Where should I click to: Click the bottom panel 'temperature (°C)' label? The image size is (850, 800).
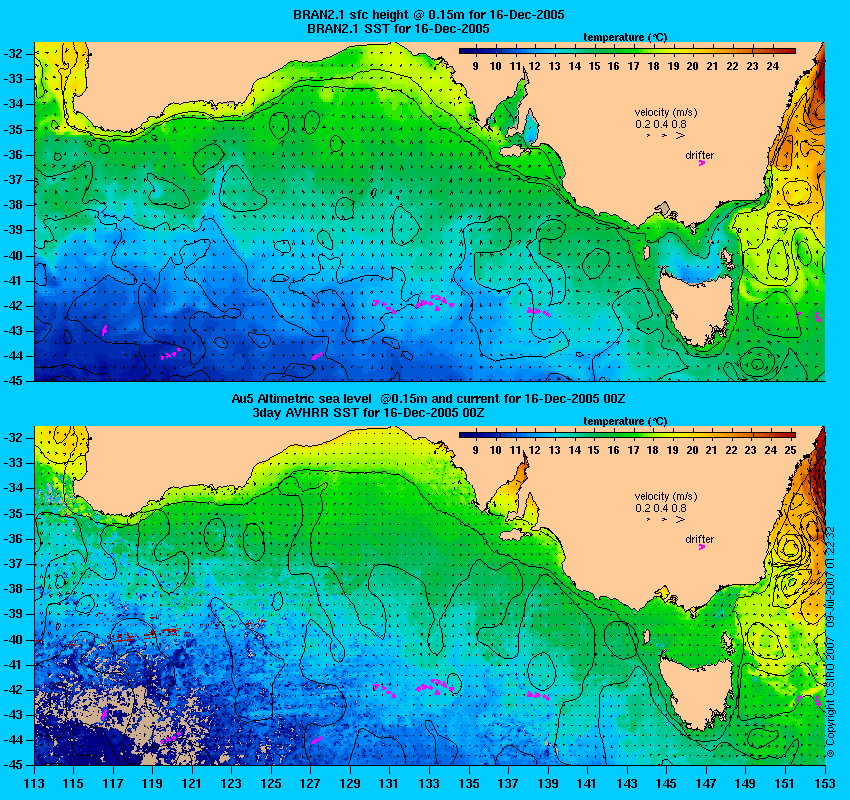coord(625,421)
